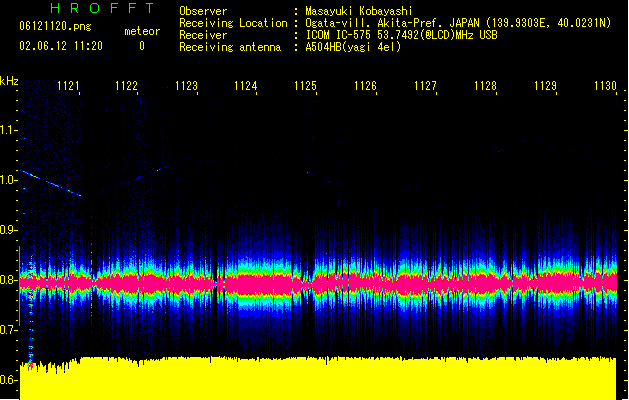This screenshot has width=629, height=400.
Task: Click the 1123 time axis marker
Action: click(187, 86)
